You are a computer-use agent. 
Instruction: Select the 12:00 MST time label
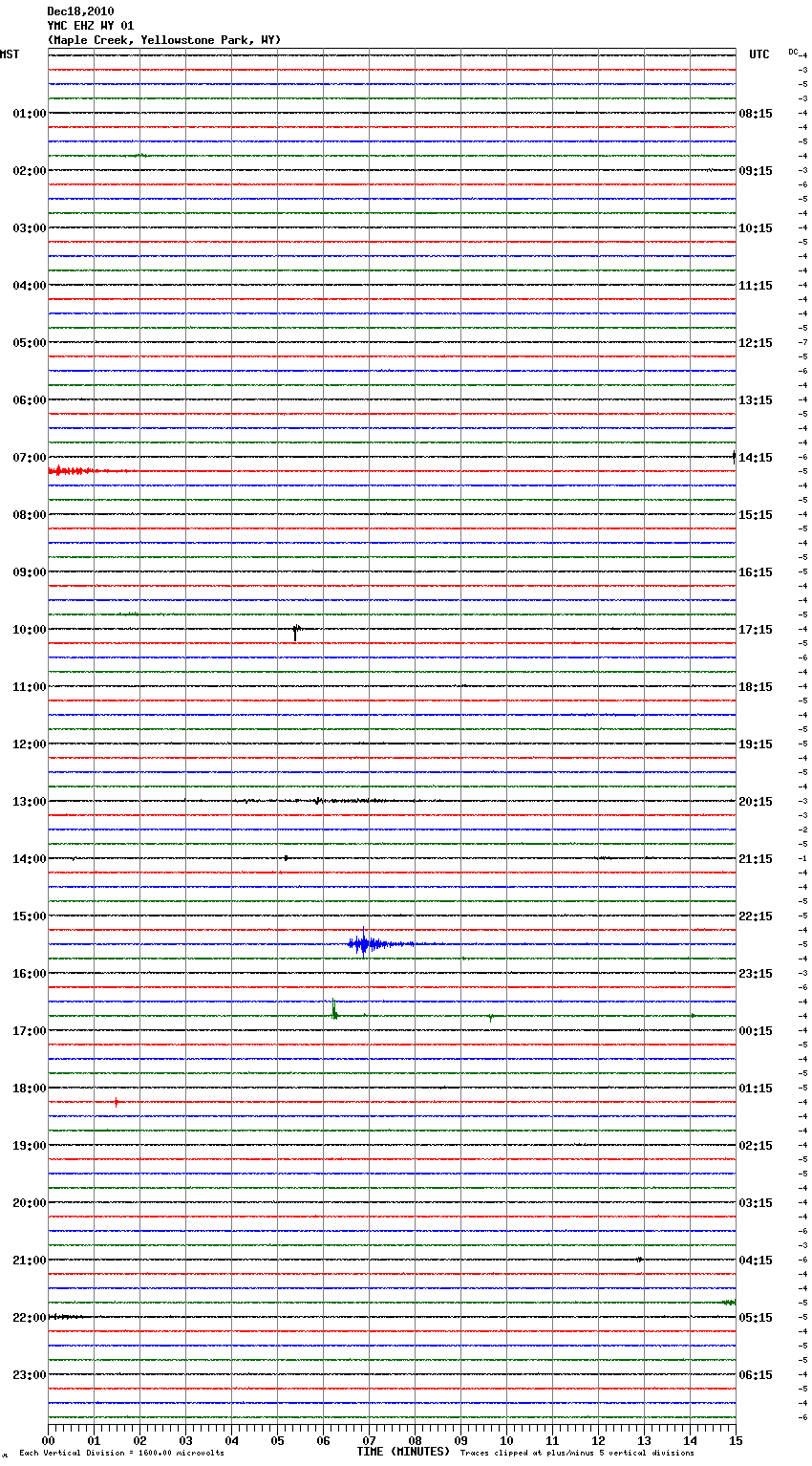pyautogui.click(x=29, y=744)
